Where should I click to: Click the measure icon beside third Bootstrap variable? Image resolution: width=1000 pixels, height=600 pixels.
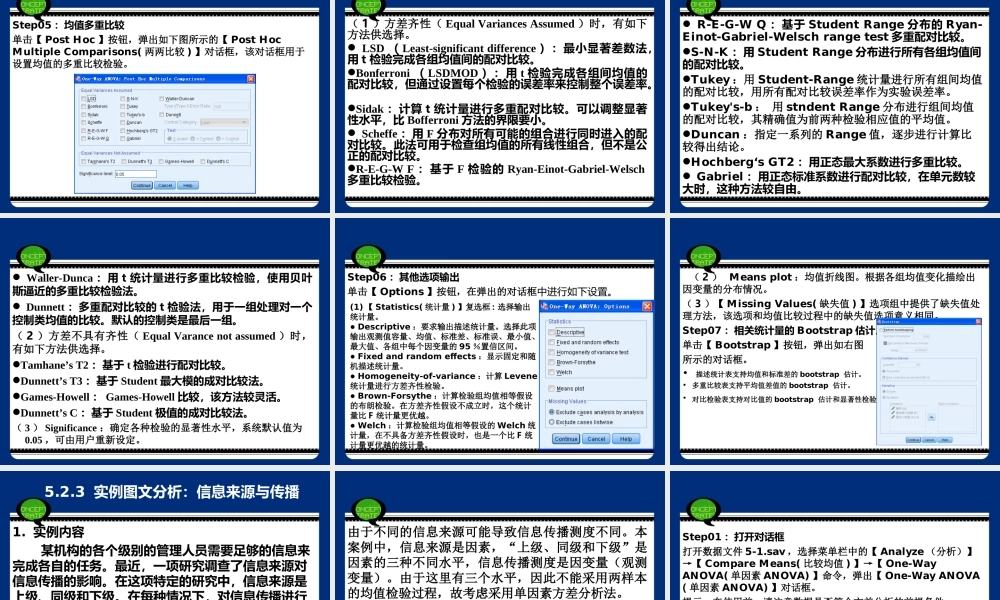pyautogui.click(x=892, y=416)
